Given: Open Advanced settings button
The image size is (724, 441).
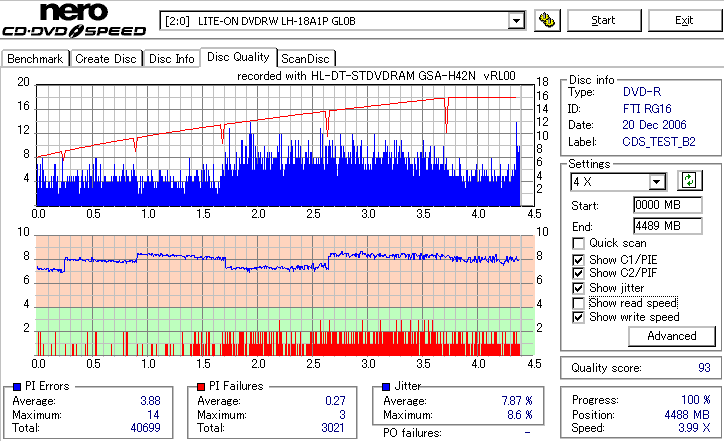Looking at the screenshot, I should [x=672, y=336].
